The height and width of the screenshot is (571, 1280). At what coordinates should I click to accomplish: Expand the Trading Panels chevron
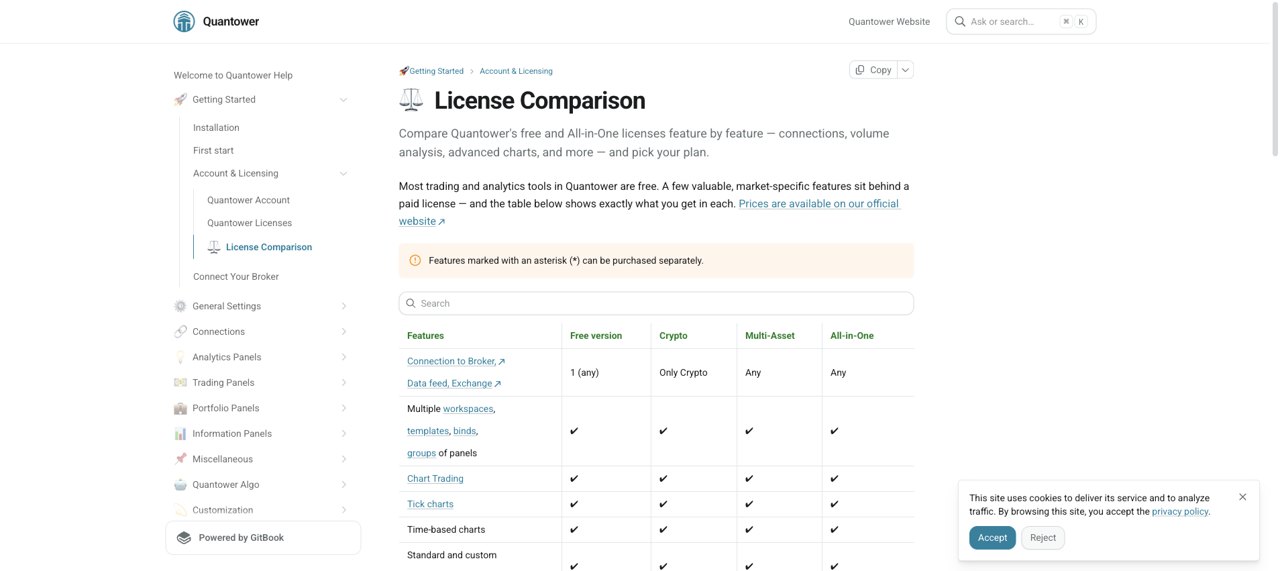pyautogui.click(x=343, y=382)
